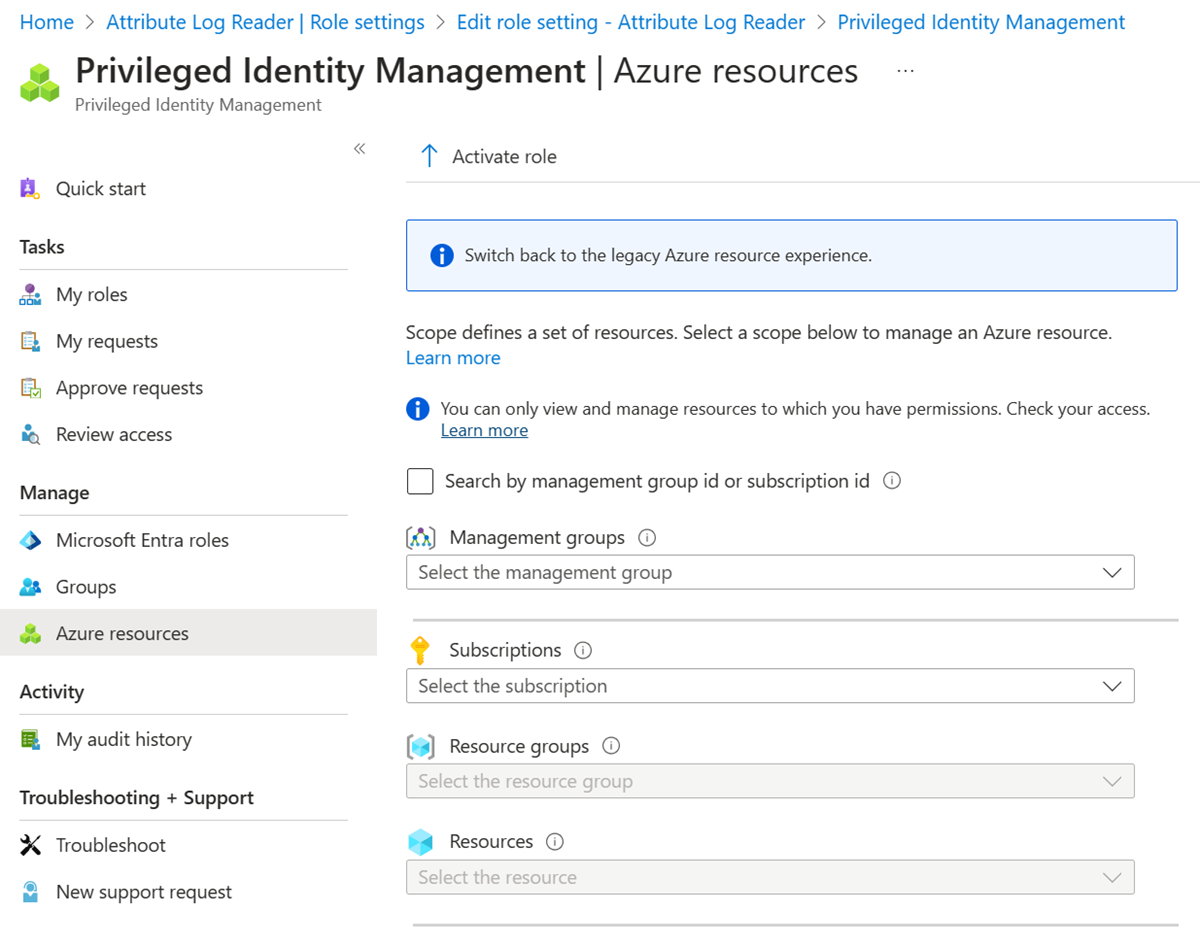Click the My roles icon
Image resolution: width=1200 pixels, height=947 pixels.
(30, 295)
